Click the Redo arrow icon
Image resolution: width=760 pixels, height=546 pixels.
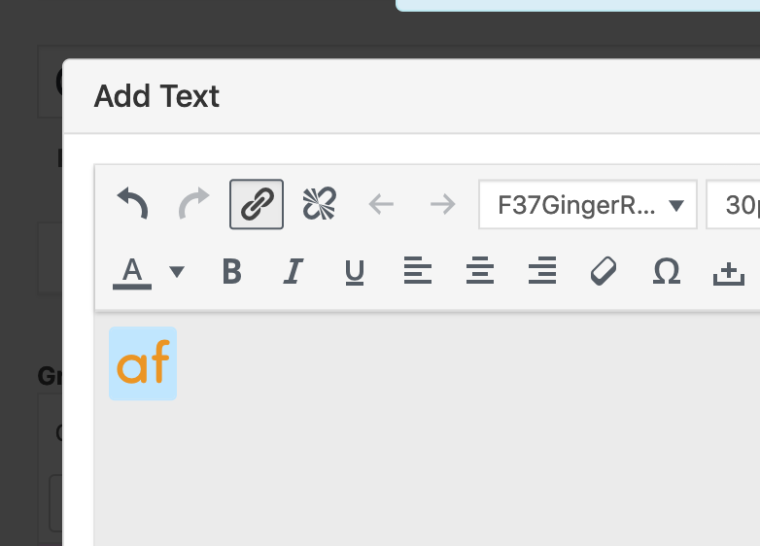pyautogui.click(x=194, y=203)
